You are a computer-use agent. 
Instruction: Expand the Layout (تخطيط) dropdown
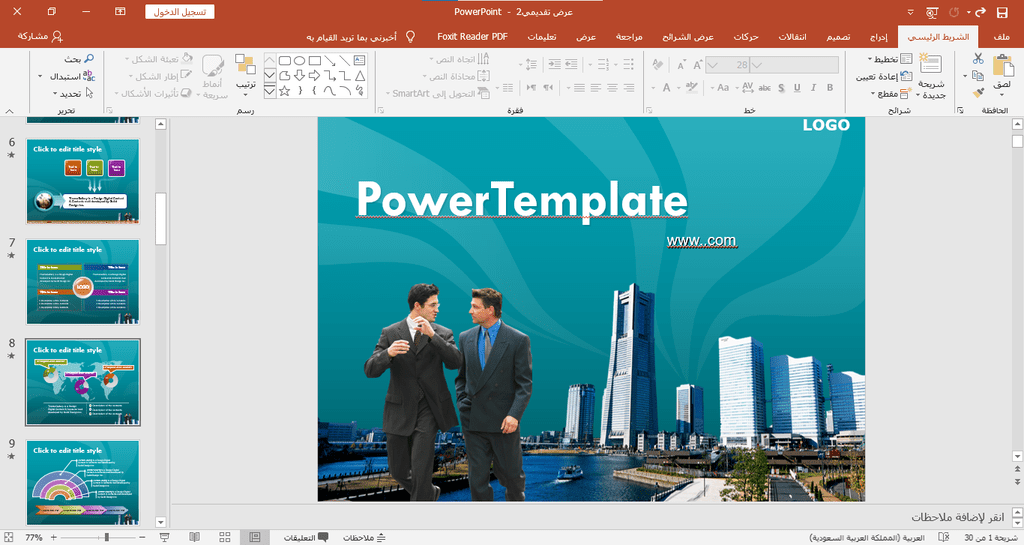890,59
